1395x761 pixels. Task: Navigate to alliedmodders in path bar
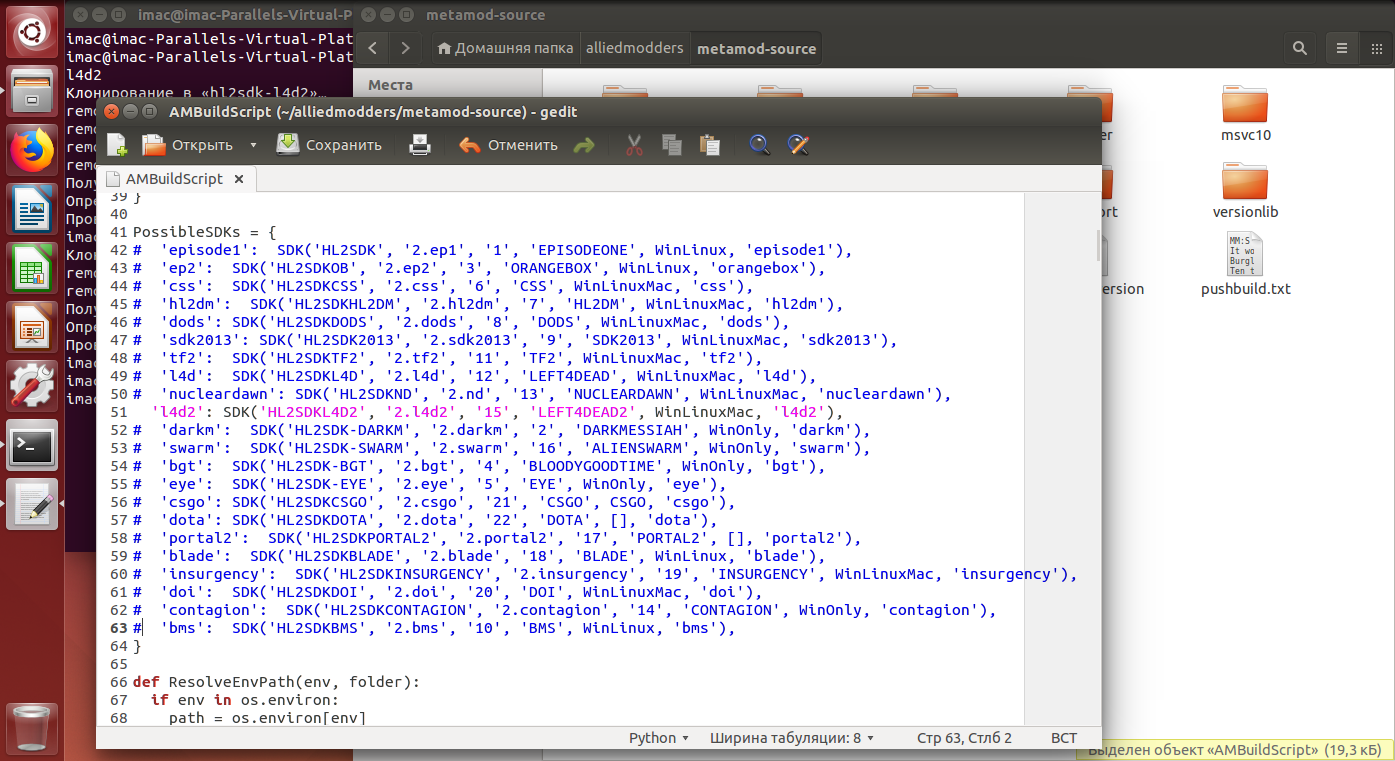(635, 47)
